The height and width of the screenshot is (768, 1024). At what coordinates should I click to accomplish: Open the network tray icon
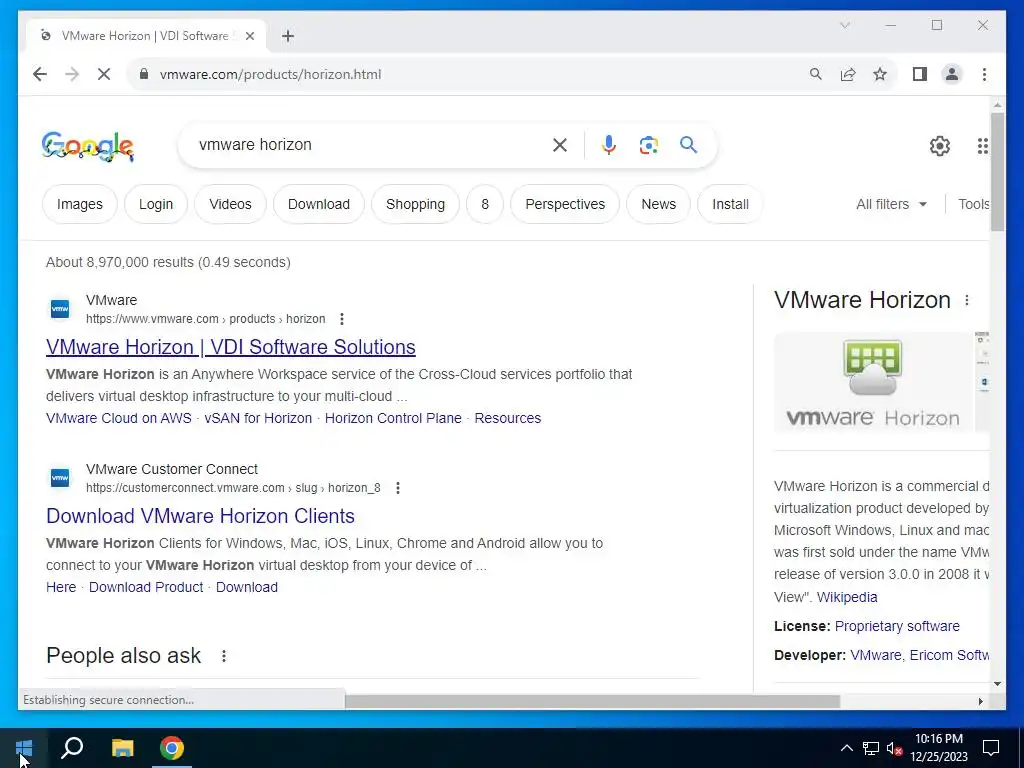(871, 748)
